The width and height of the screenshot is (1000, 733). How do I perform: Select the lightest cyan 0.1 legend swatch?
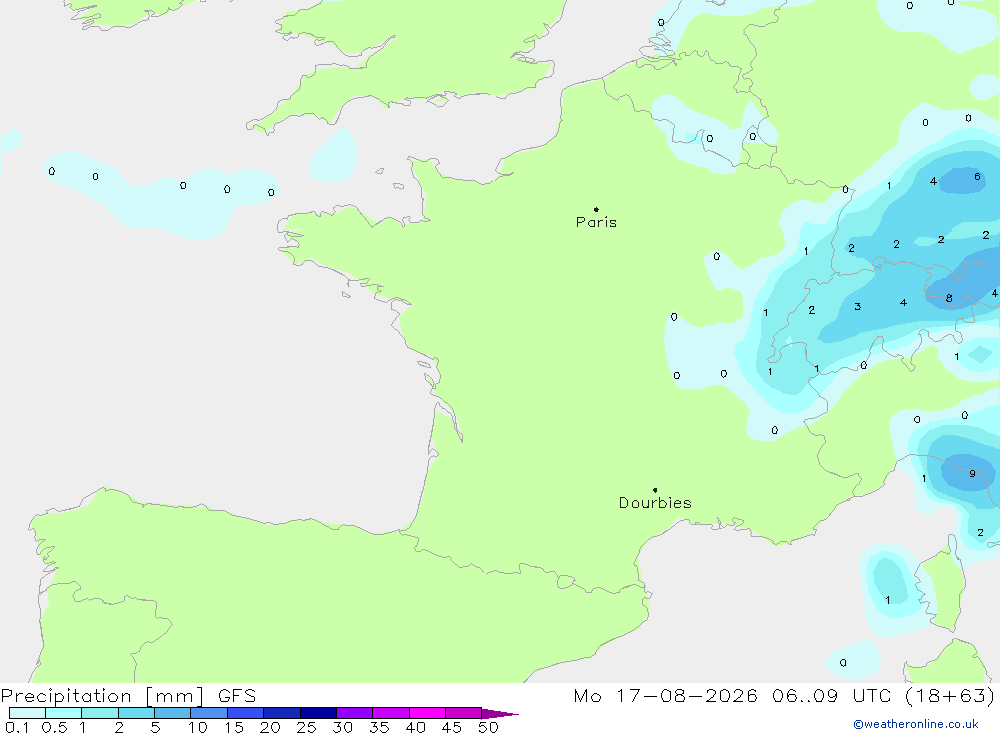tap(27, 713)
